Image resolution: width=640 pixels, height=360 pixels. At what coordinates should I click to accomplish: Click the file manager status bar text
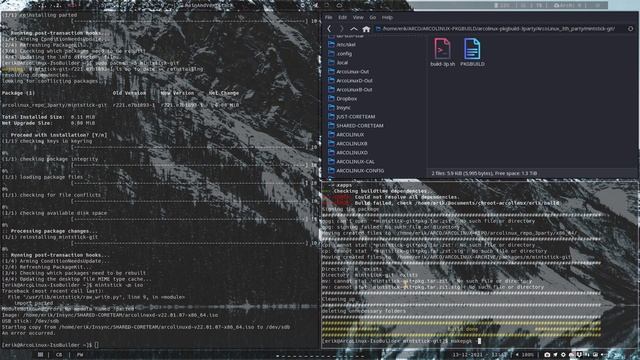coord(484,173)
